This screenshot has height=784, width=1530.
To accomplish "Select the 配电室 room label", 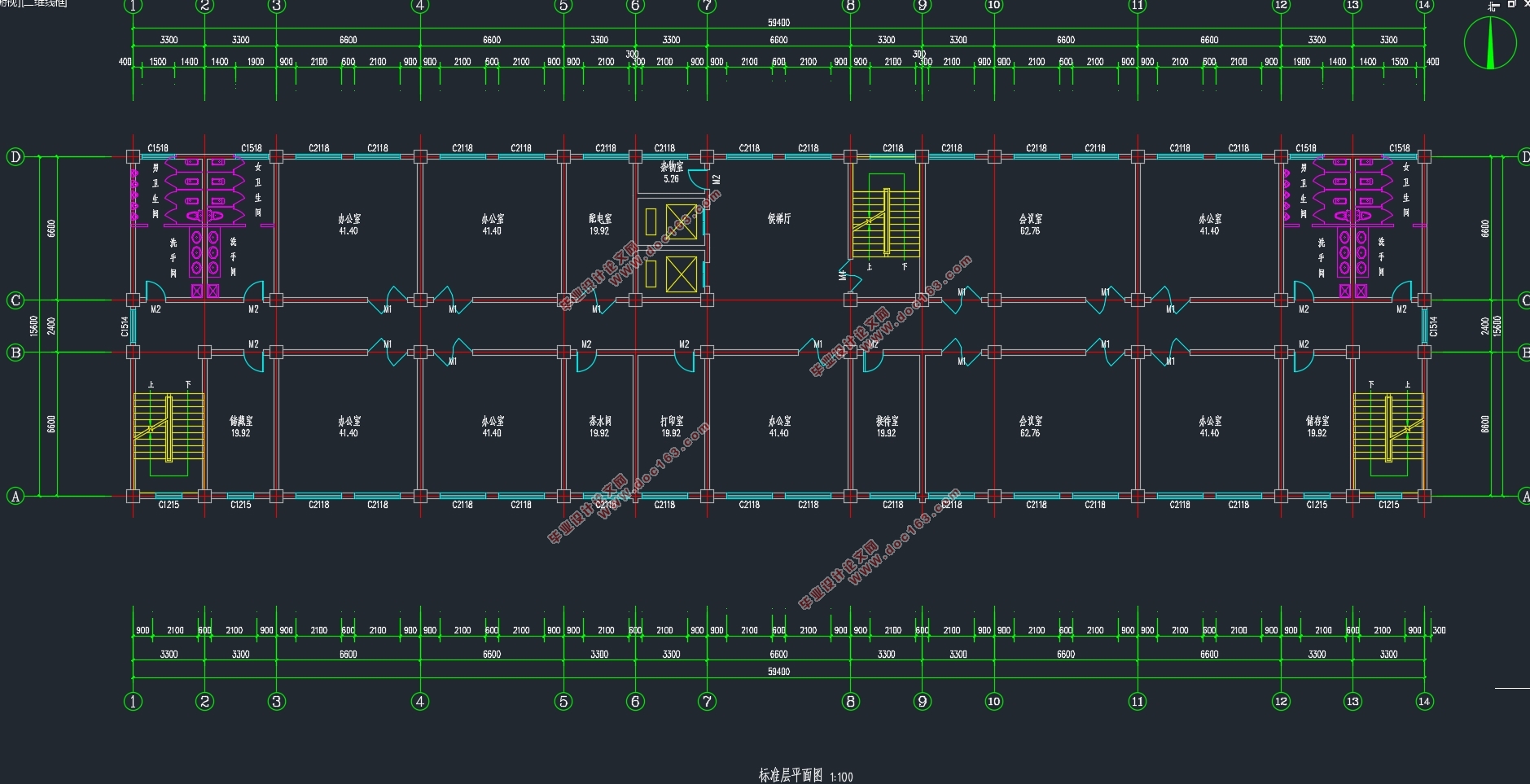I will 599,219.
